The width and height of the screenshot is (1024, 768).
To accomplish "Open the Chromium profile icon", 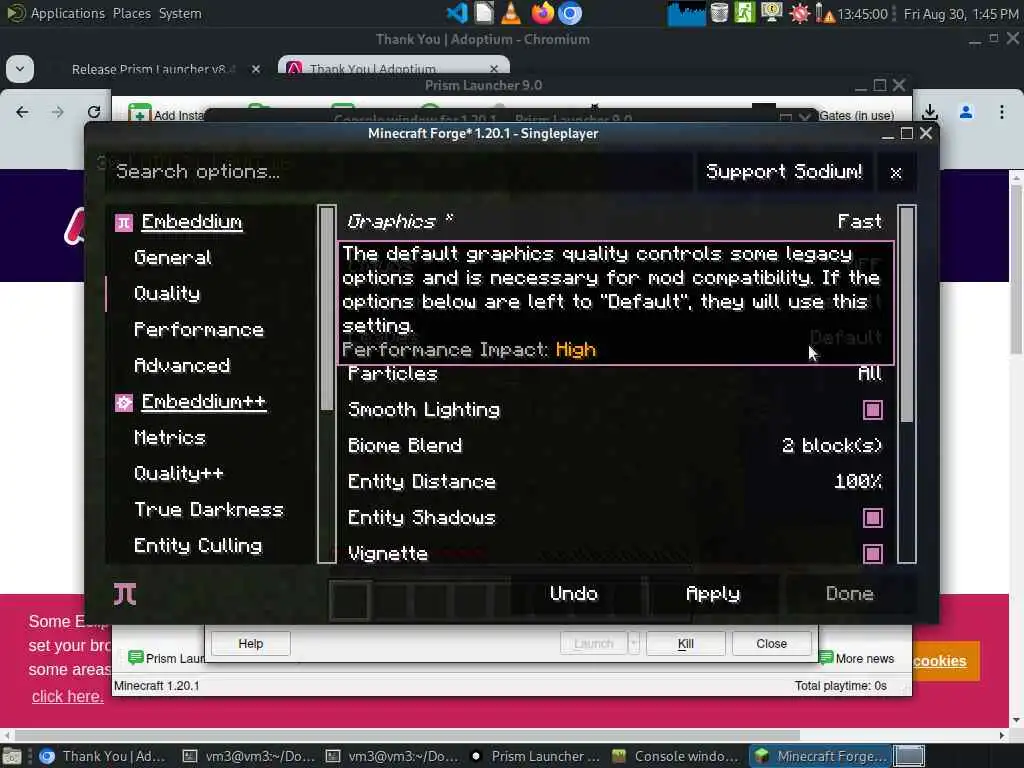I will [966, 112].
